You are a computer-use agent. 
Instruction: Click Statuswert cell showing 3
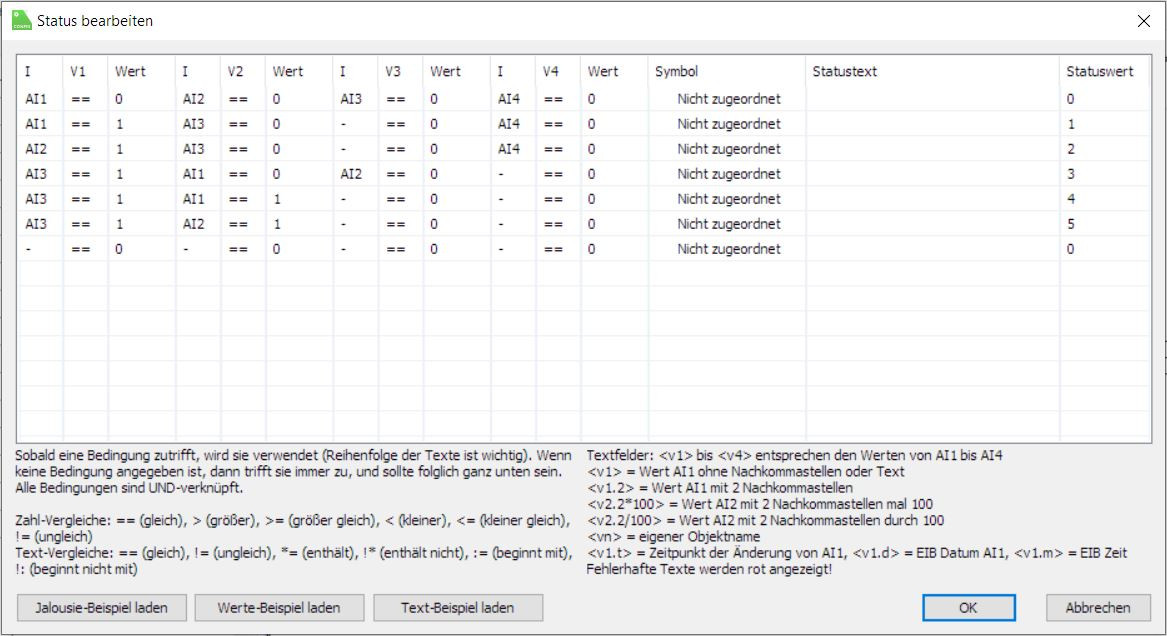click(1105, 174)
